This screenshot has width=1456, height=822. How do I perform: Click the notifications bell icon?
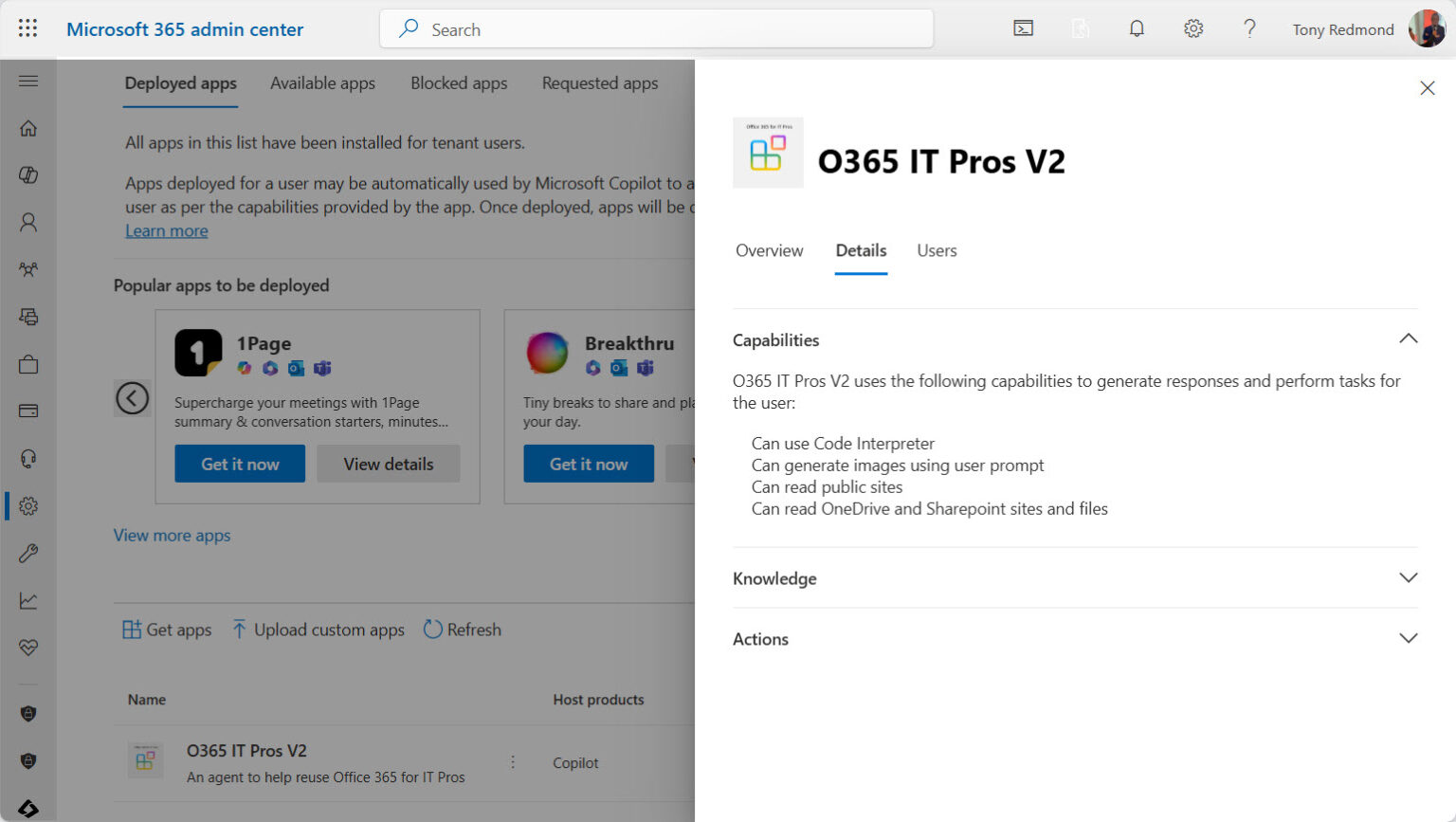point(1137,28)
